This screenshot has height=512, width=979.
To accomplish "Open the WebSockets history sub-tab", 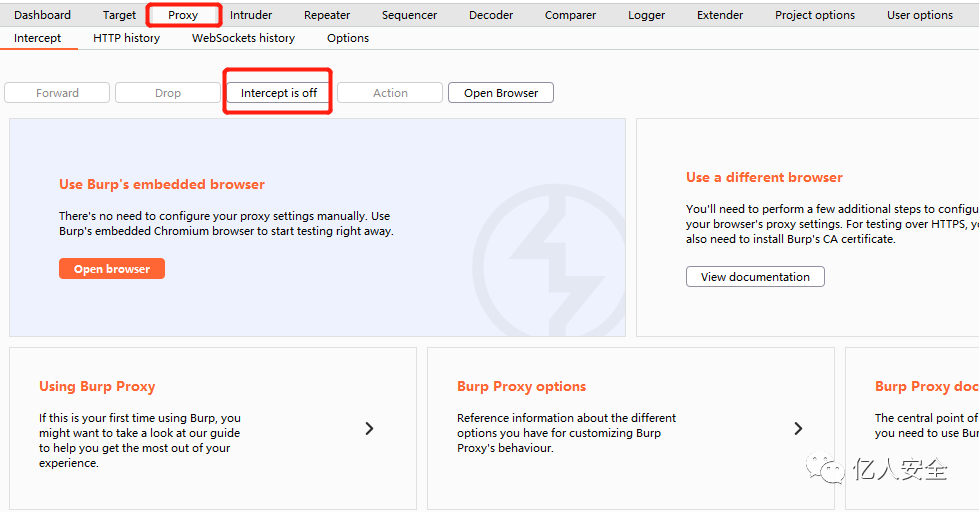I will [244, 38].
